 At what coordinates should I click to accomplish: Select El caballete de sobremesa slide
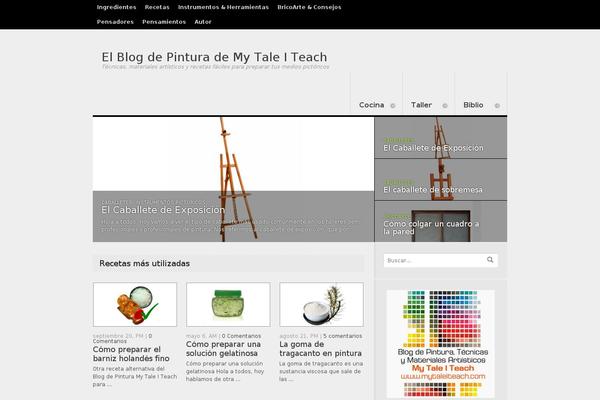440,180
